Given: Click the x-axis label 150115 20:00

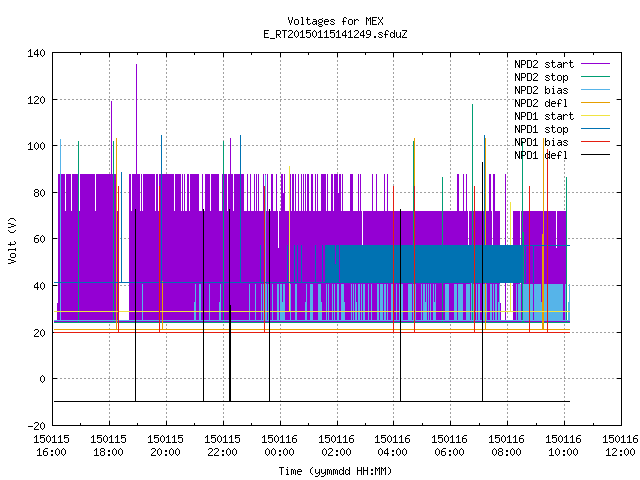Looking at the screenshot, I should click(x=165, y=446).
